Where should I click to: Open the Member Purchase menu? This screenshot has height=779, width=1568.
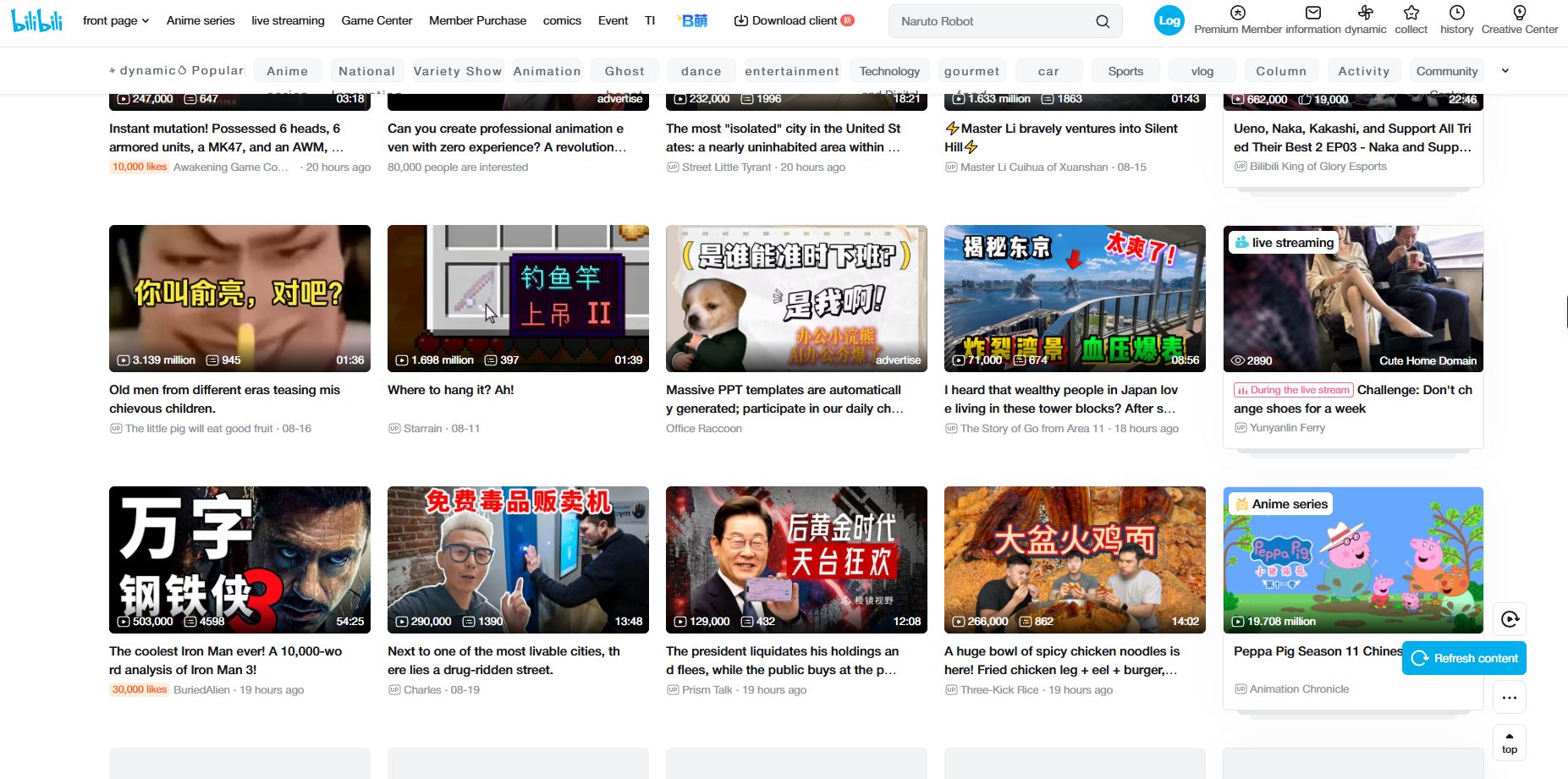(477, 20)
